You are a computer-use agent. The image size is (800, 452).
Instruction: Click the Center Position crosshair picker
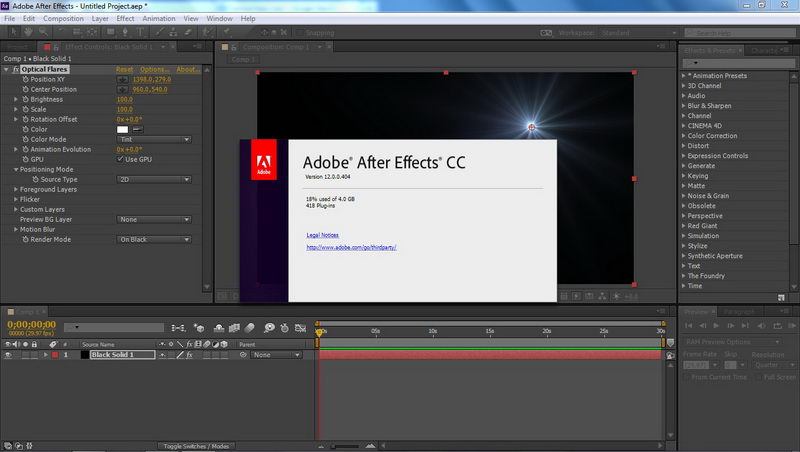pos(122,89)
